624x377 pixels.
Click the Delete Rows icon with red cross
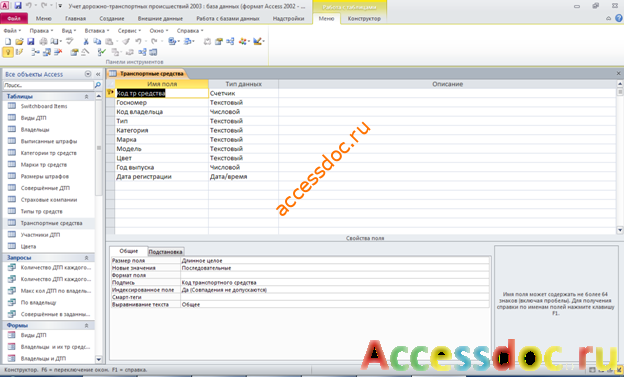click(x=58, y=52)
